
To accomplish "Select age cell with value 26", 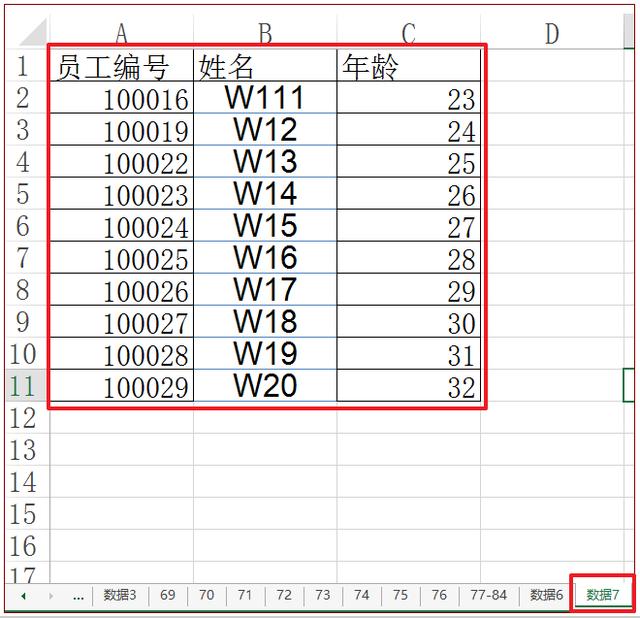I will tap(409, 194).
